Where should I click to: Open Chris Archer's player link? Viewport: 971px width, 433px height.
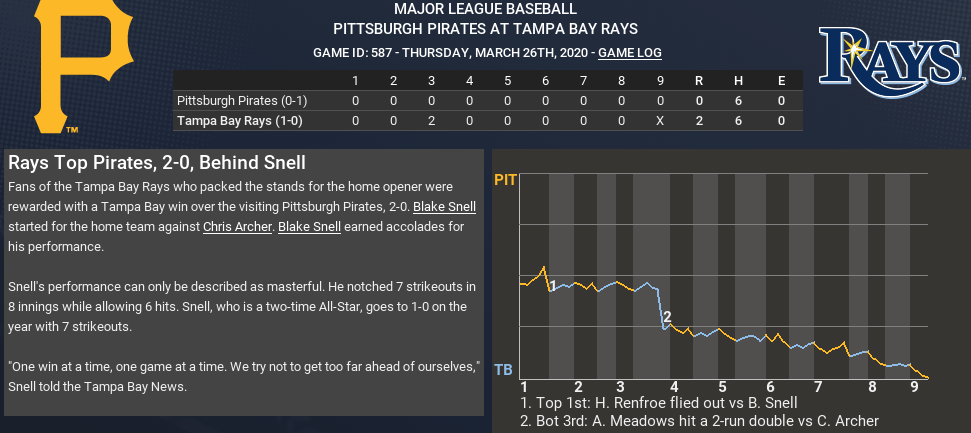[236, 227]
